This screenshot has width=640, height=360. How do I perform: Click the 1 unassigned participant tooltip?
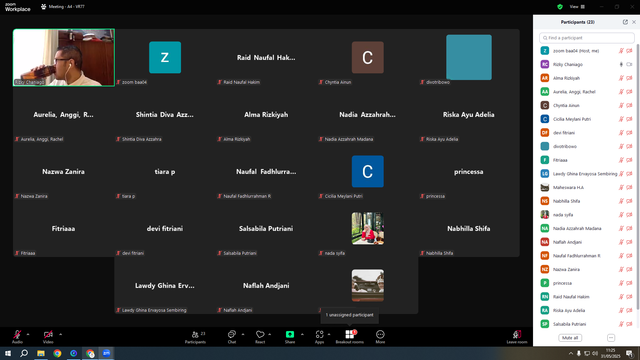[x=349, y=315]
